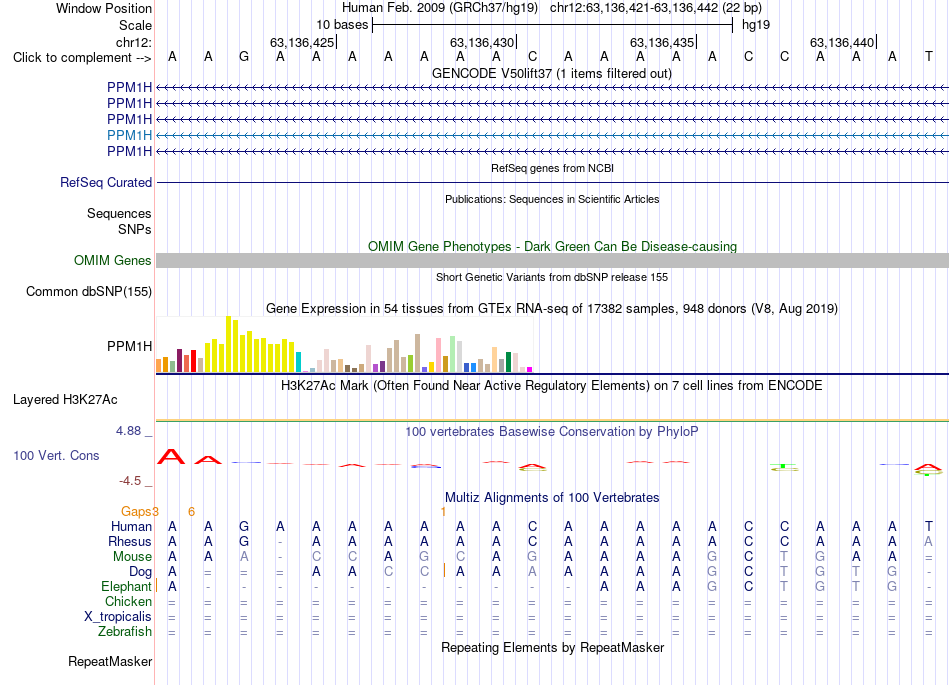Click the chr12: base position label
The height and width of the screenshot is (685, 950).
coord(134,42)
